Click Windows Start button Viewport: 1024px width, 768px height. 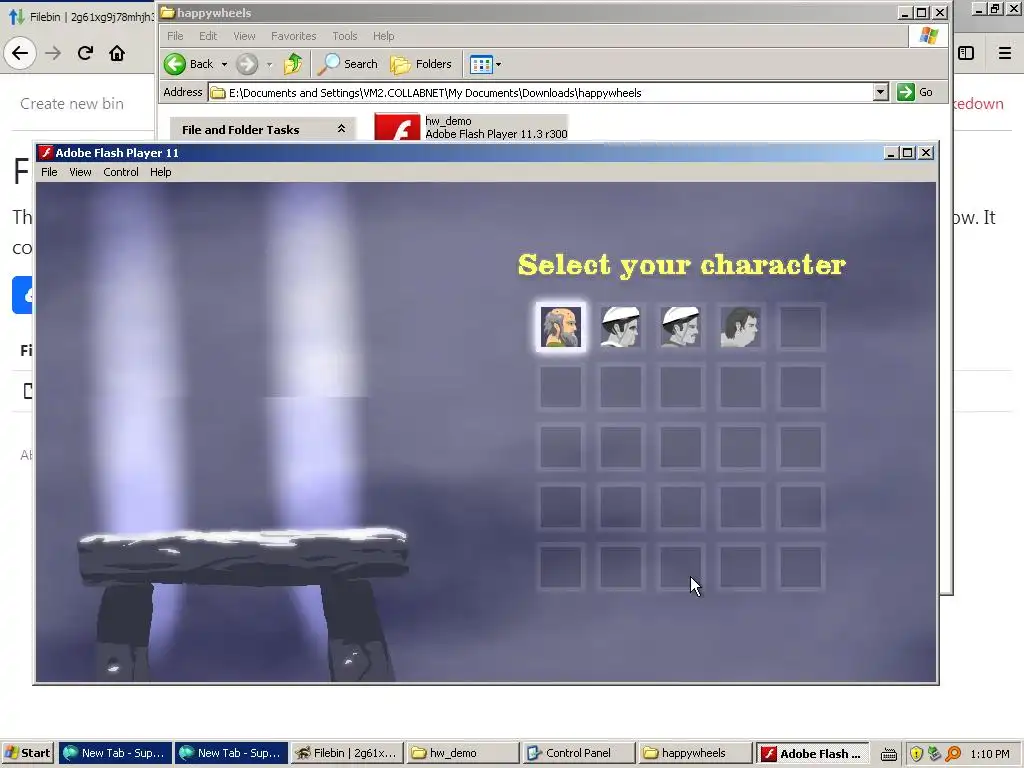tap(27, 753)
